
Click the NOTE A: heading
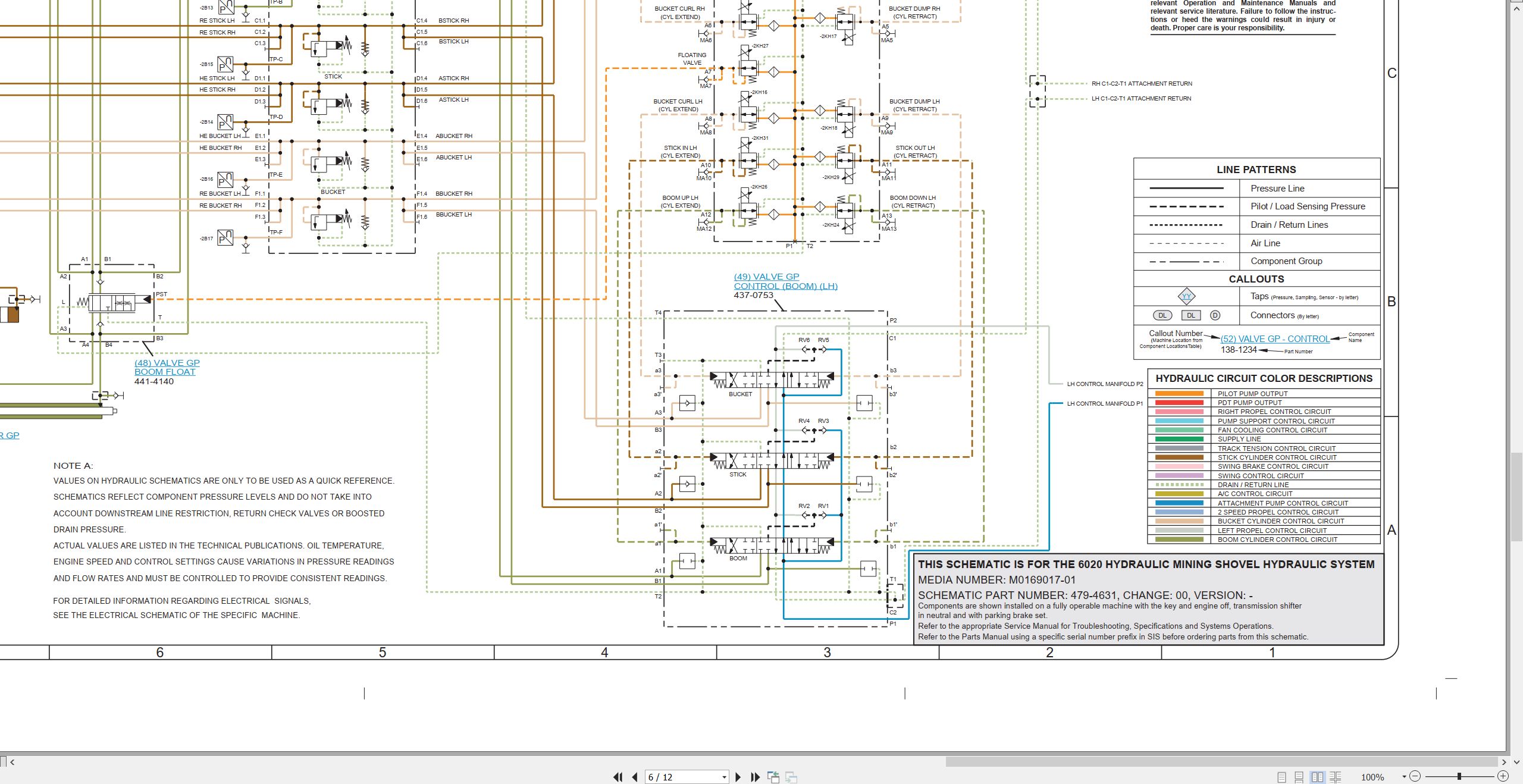click(x=73, y=466)
